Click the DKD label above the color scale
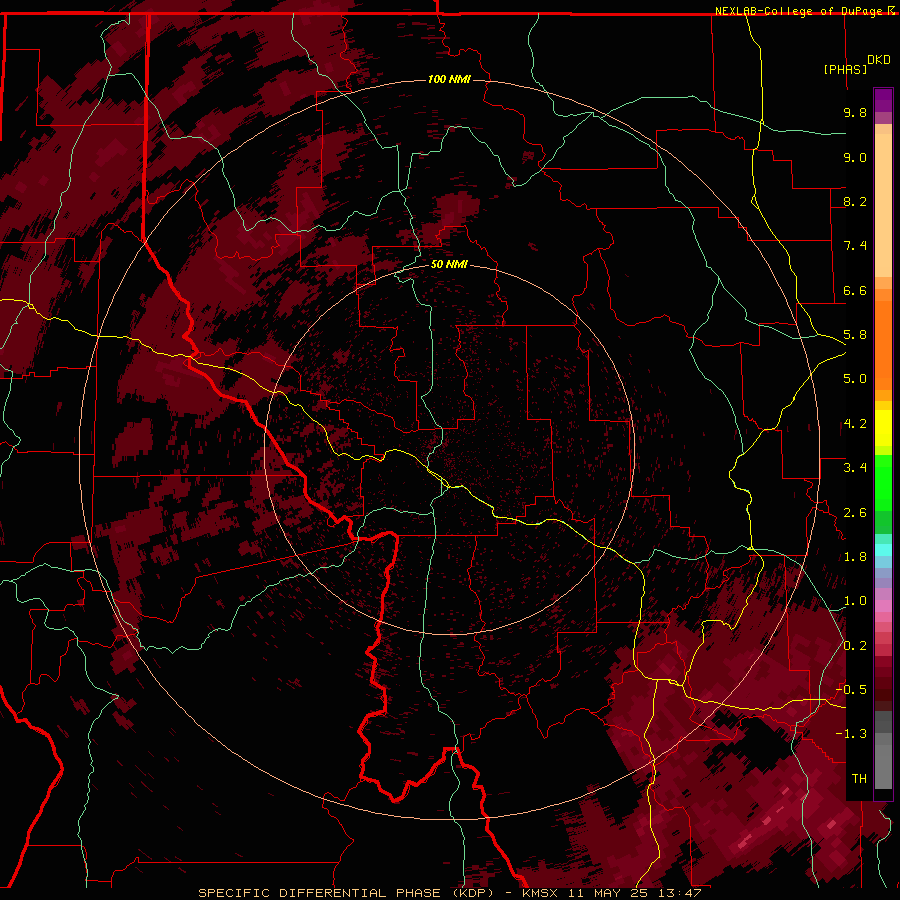 pyautogui.click(x=879, y=60)
